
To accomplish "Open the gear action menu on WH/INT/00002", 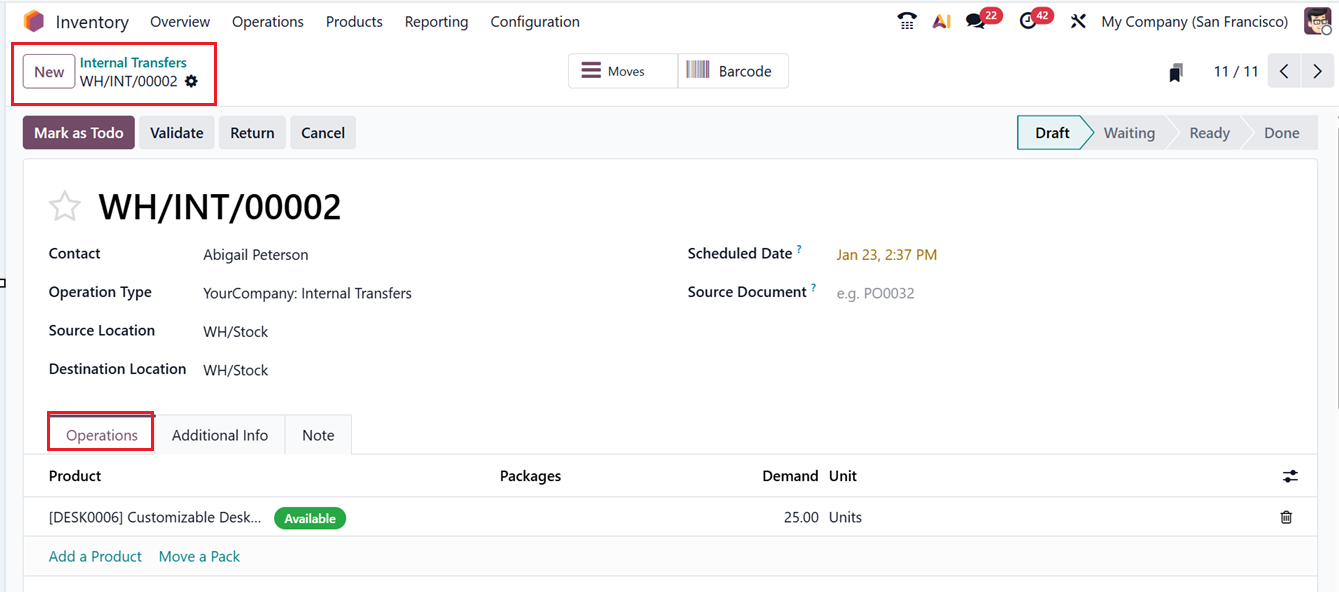I will click(190, 82).
